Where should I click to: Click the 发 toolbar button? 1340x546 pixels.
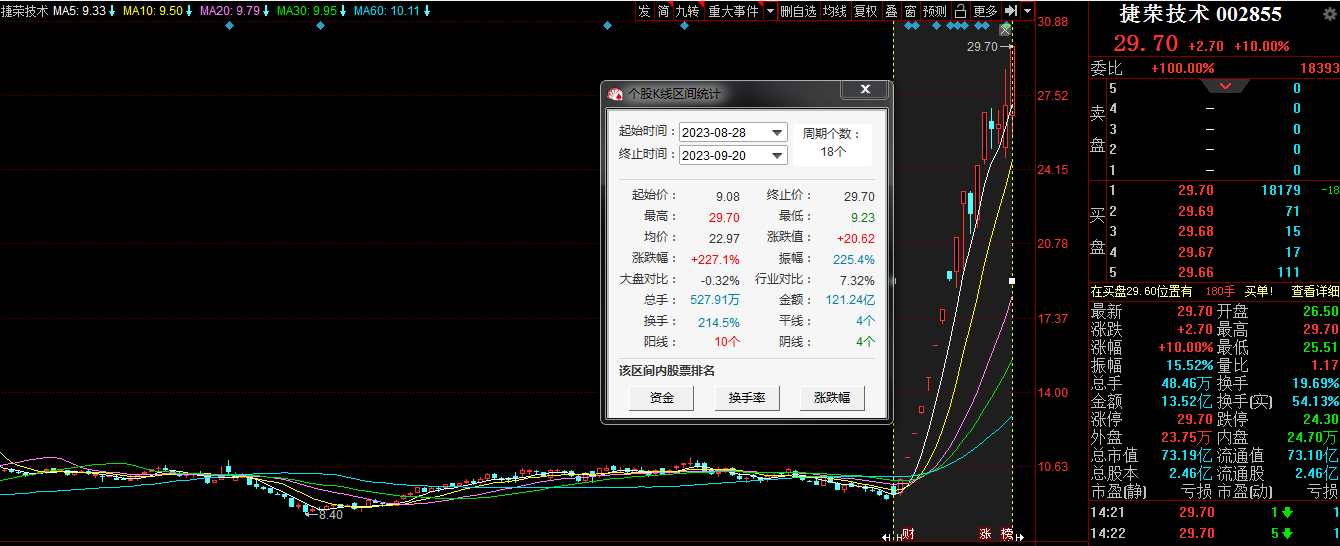[644, 11]
